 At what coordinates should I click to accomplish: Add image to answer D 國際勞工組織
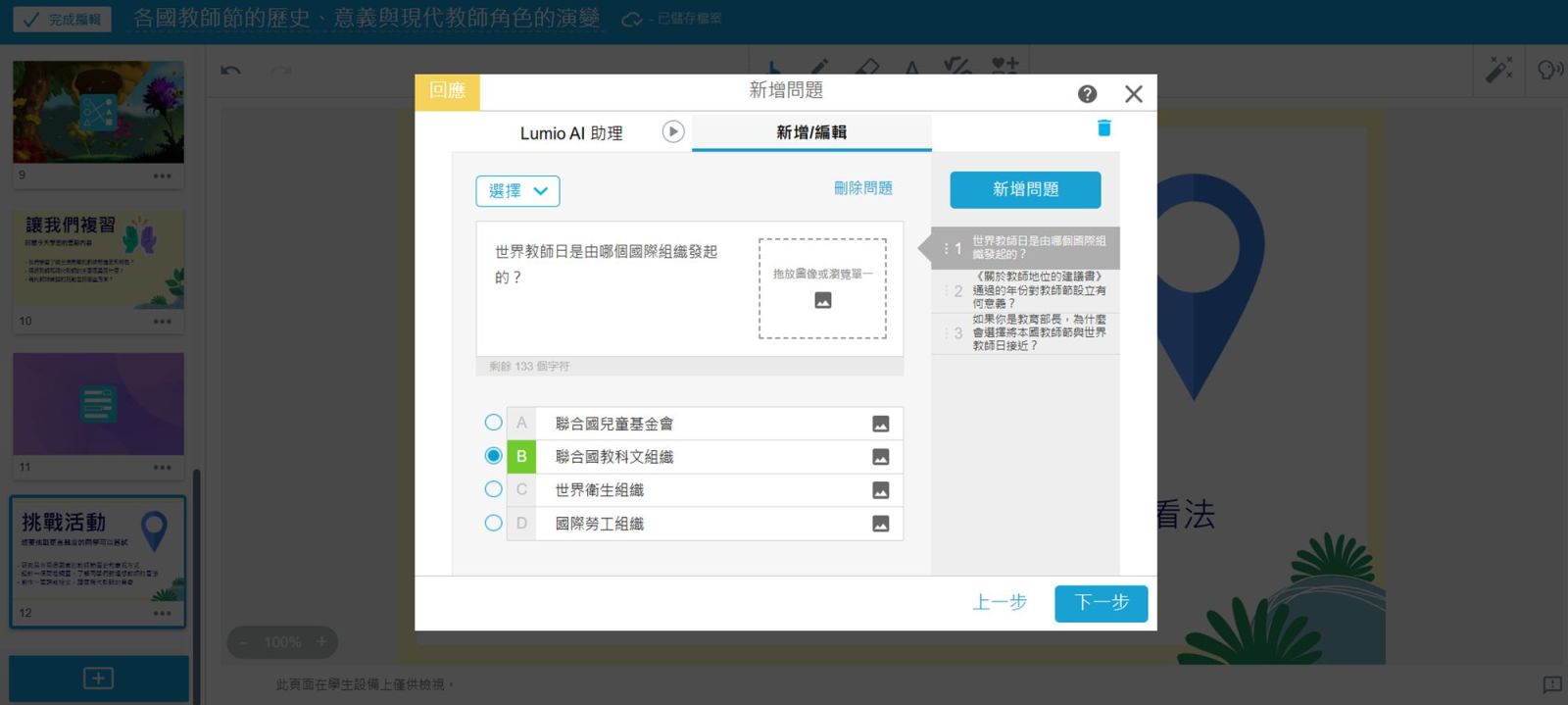coord(880,524)
